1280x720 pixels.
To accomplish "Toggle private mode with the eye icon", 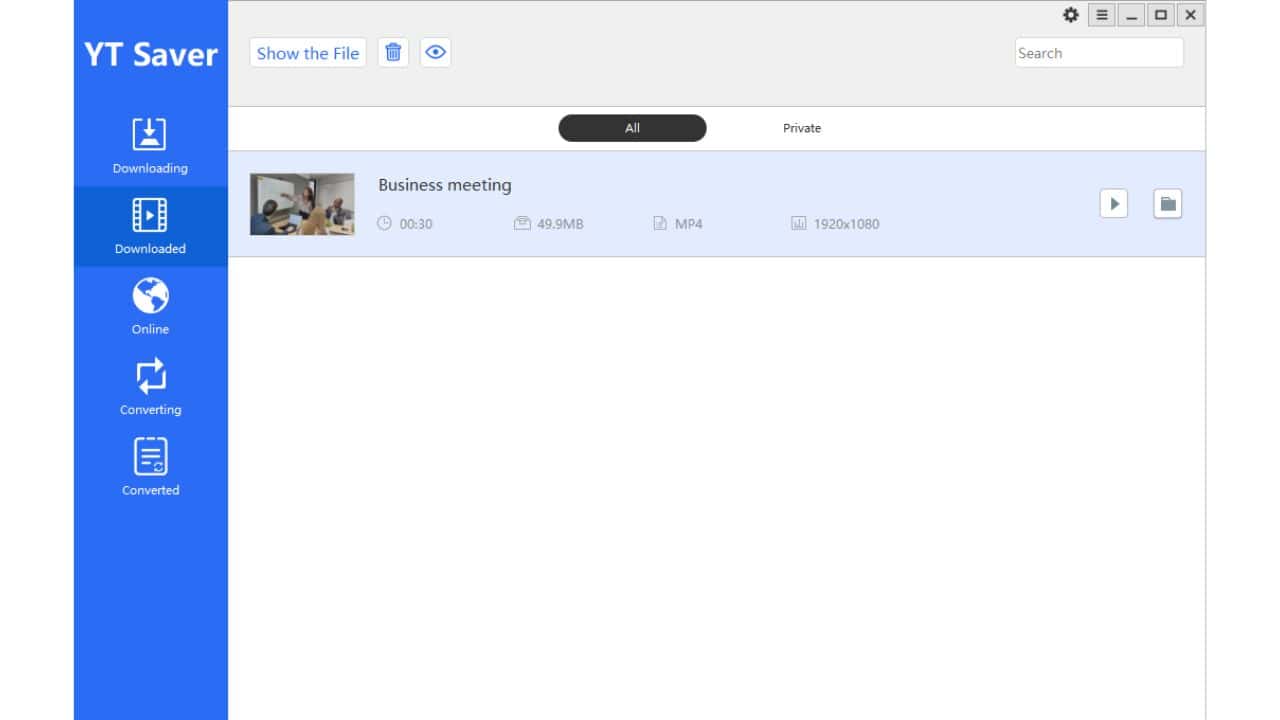I will (435, 52).
